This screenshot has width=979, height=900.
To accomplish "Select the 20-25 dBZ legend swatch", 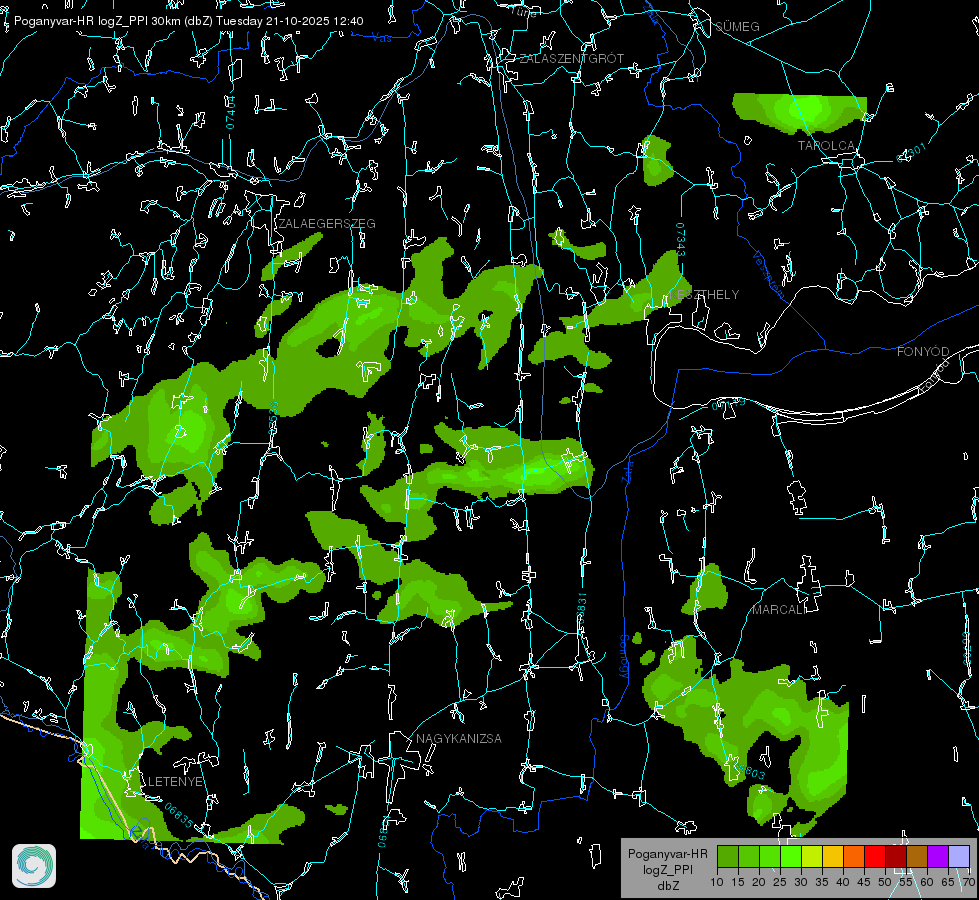I will point(770,856).
